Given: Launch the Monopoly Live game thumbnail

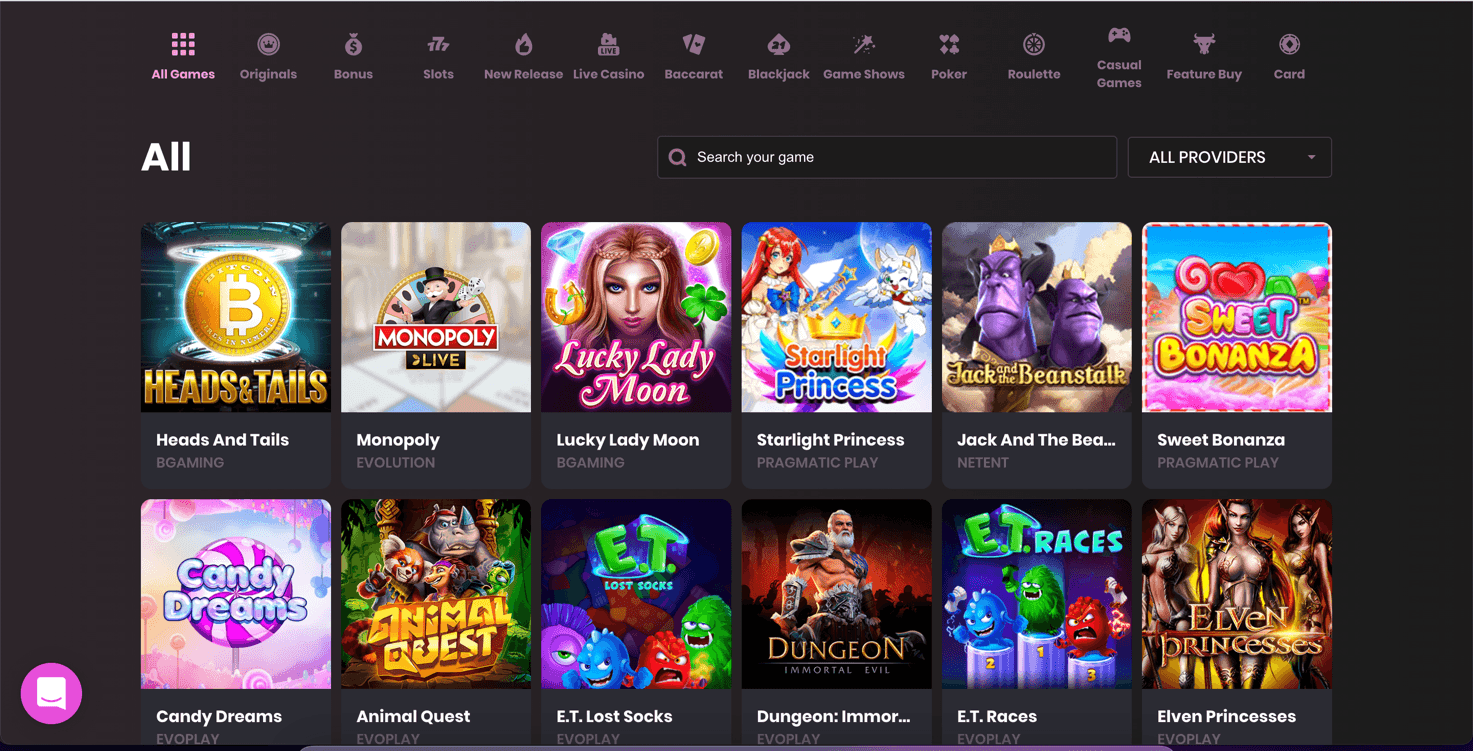Looking at the screenshot, I should [436, 317].
